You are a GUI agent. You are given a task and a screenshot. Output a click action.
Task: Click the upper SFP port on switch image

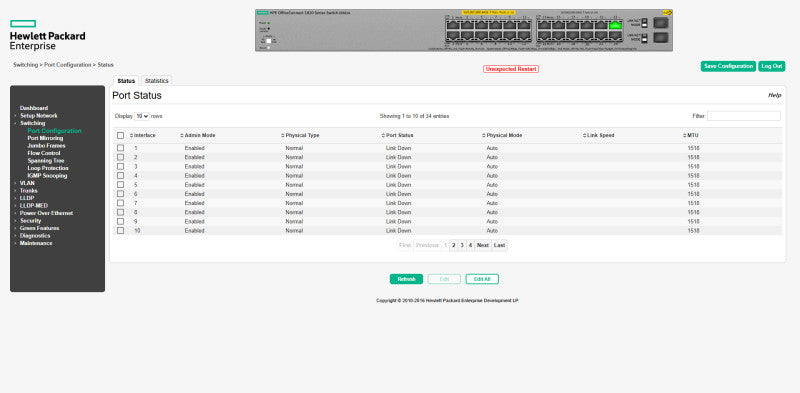click(661, 23)
